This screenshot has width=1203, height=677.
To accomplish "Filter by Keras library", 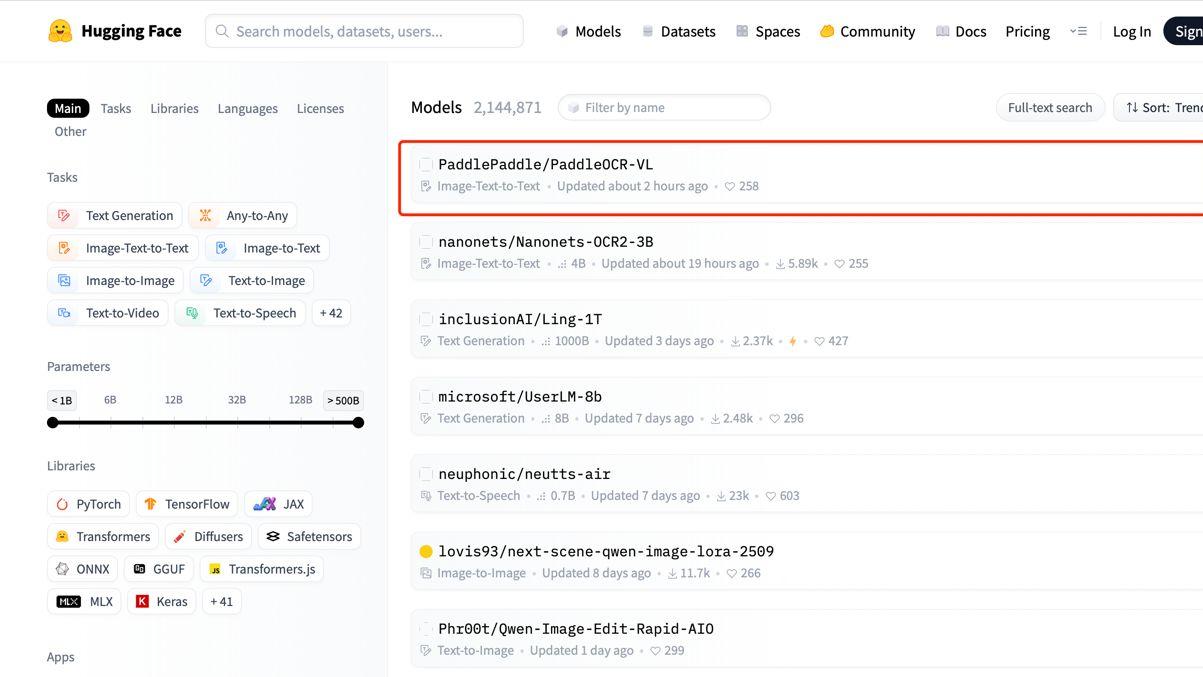I will point(162,601).
